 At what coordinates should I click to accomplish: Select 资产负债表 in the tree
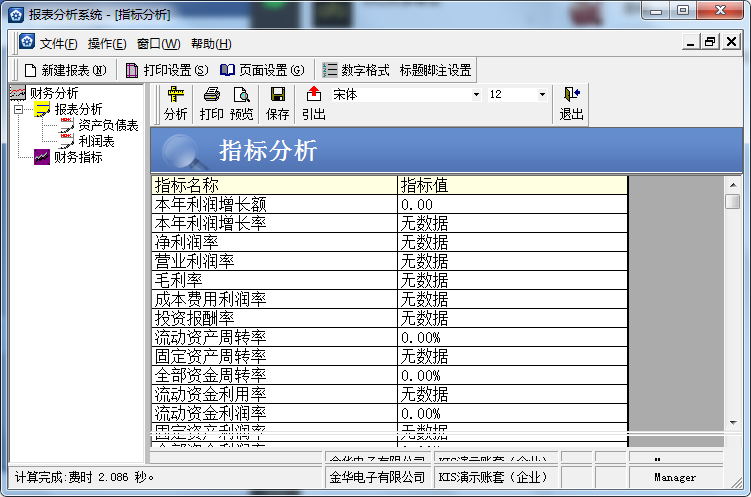(x=108, y=125)
